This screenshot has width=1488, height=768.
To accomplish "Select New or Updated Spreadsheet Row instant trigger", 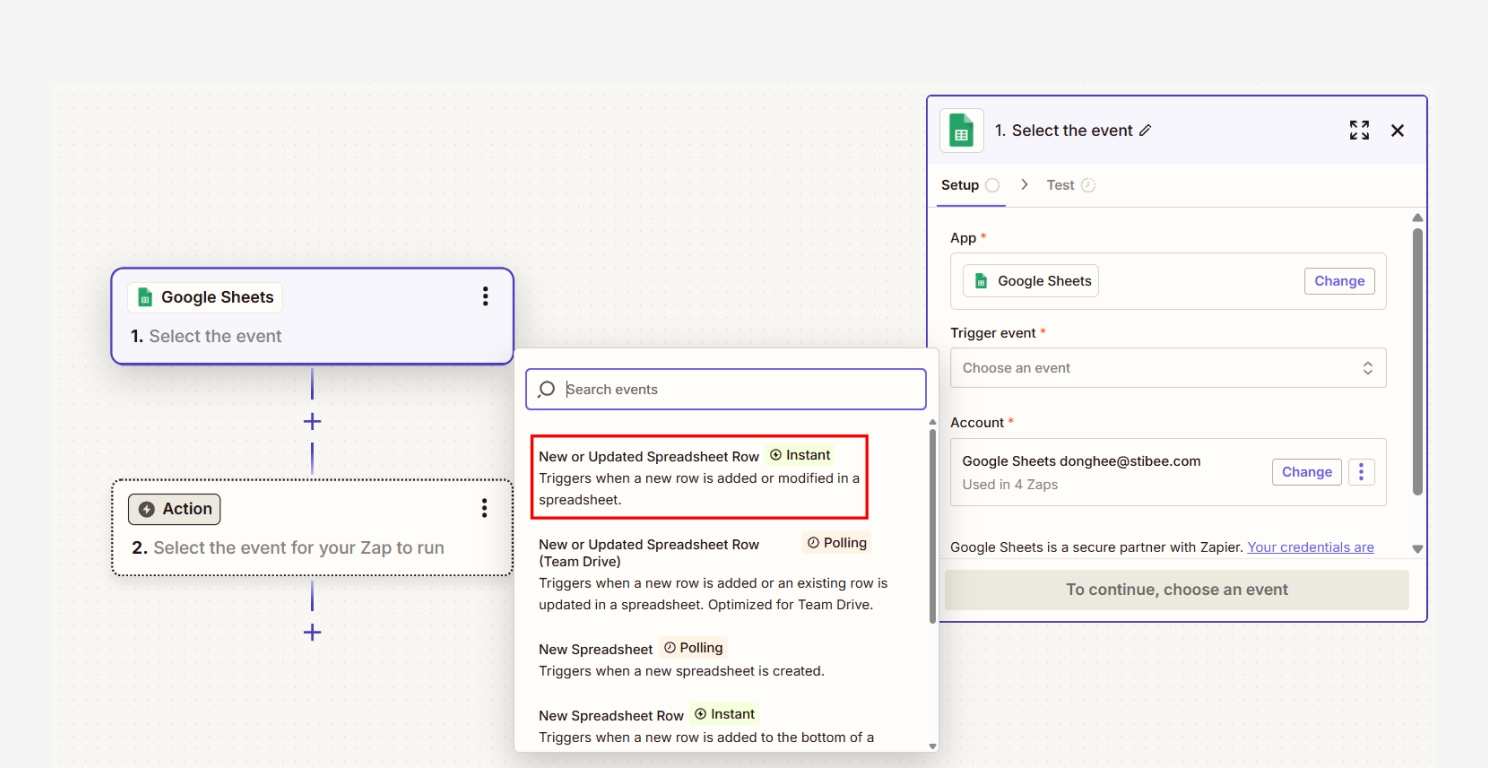I will click(699, 477).
